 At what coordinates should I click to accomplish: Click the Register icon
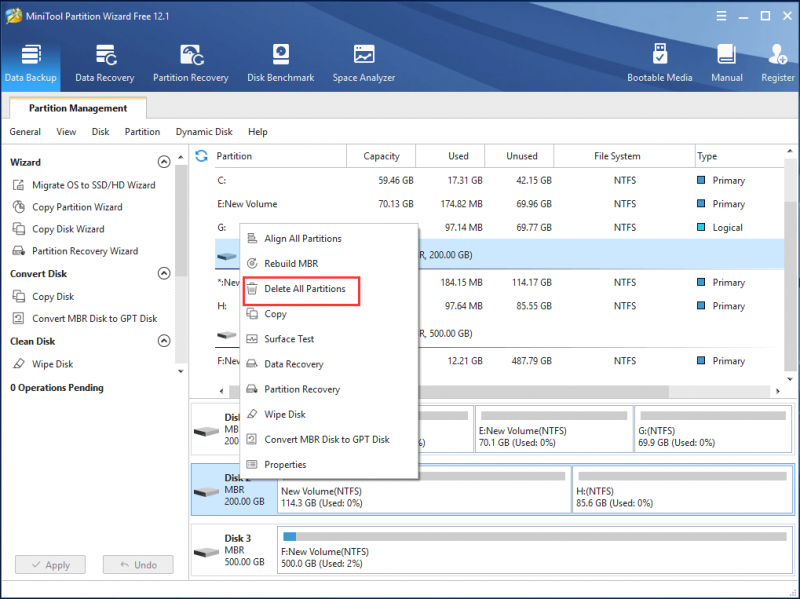[x=778, y=64]
